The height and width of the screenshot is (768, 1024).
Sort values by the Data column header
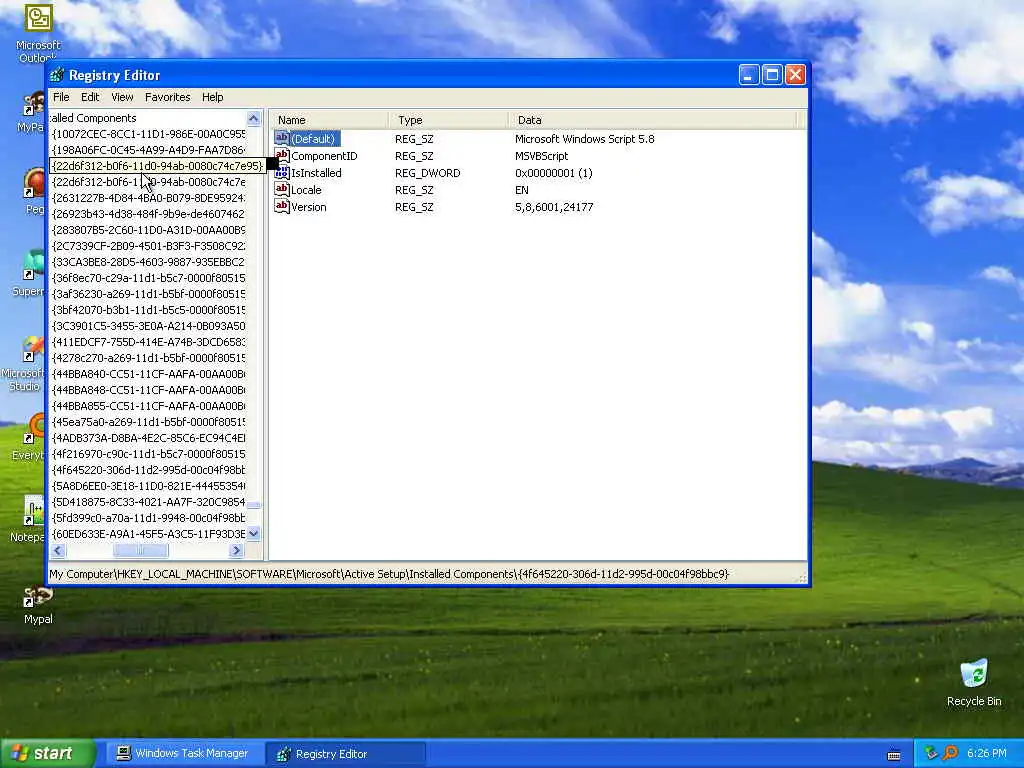click(653, 120)
